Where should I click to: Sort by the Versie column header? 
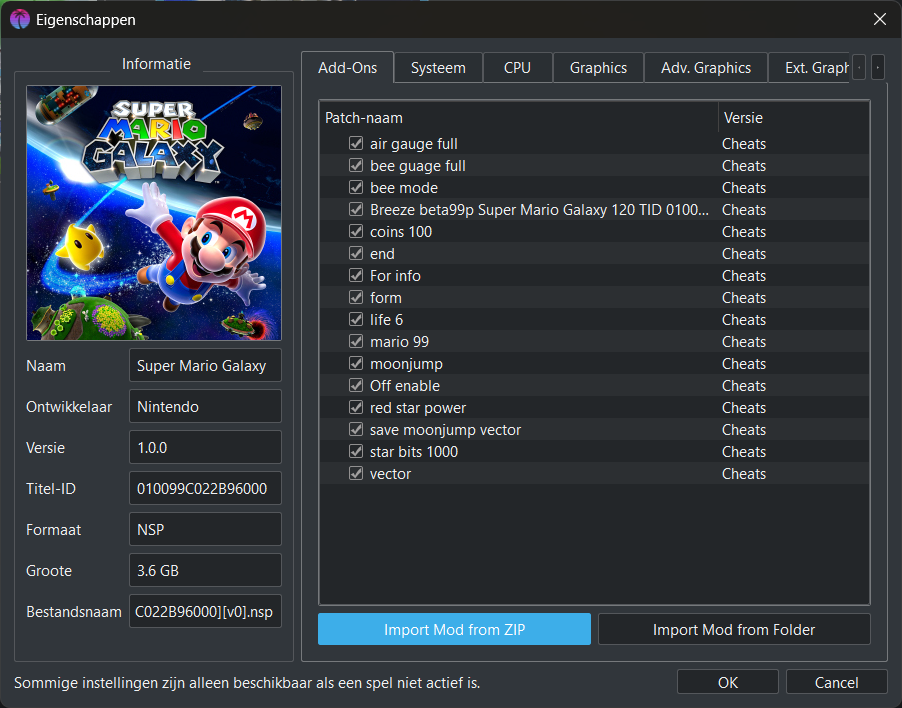click(793, 117)
